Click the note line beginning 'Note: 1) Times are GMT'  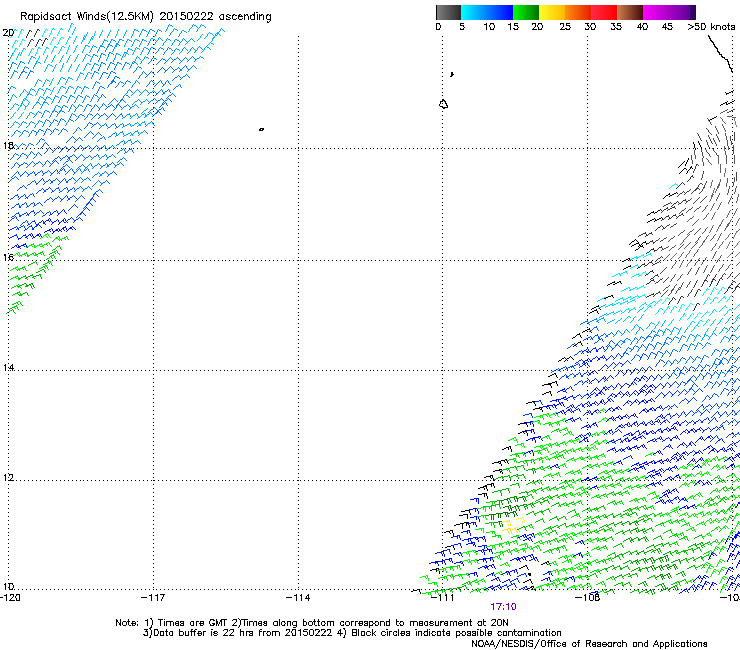(x=312, y=623)
